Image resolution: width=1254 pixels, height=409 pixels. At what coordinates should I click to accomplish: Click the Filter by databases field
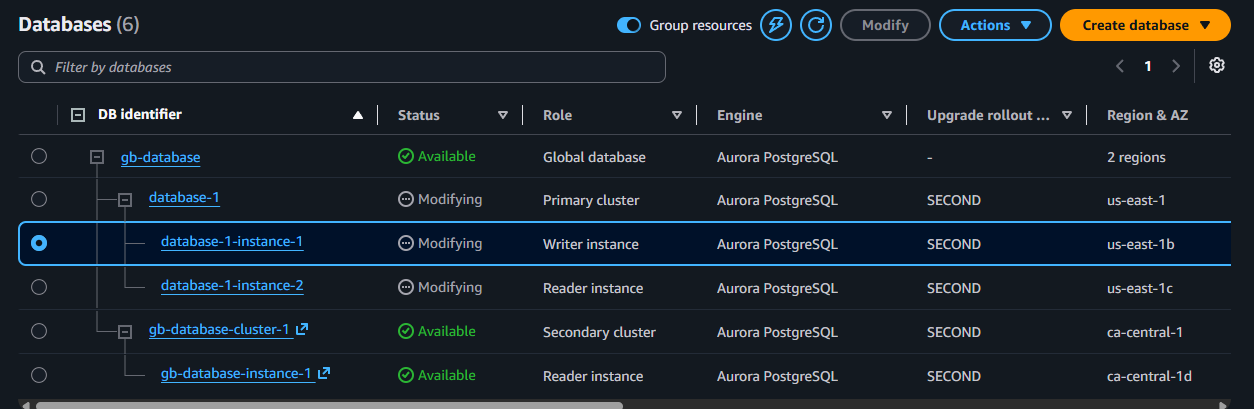point(342,67)
